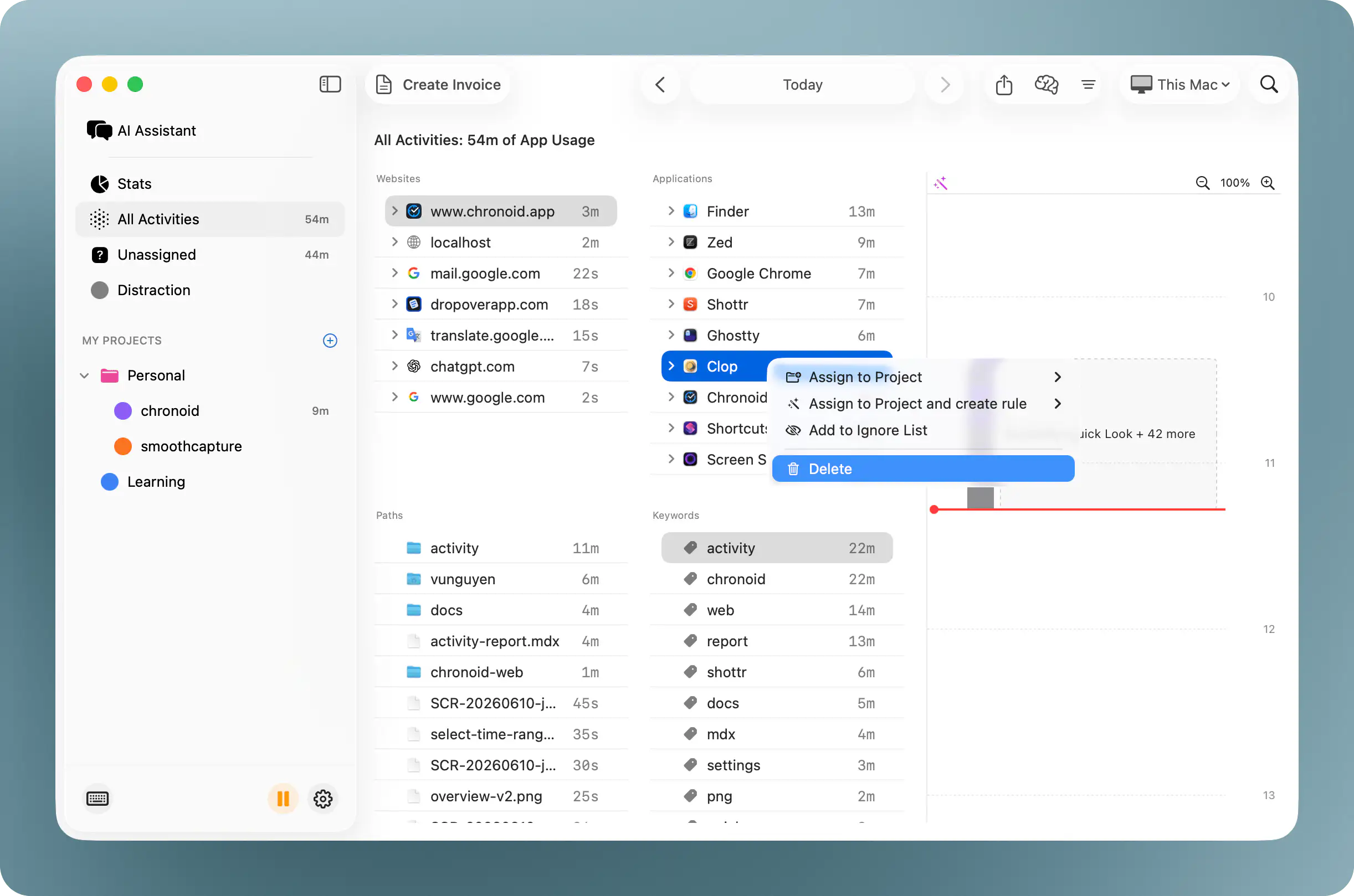Select the Clop application icon
The image size is (1354, 896).
pyautogui.click(x=690, y=366)
